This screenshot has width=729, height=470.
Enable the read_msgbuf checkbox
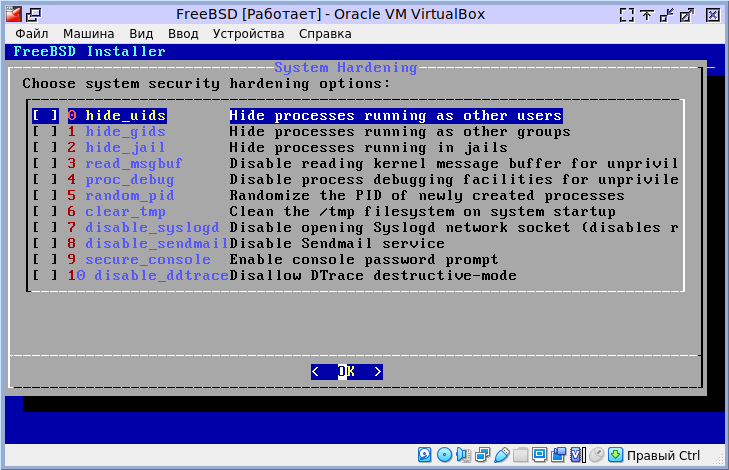click(45, 164)
